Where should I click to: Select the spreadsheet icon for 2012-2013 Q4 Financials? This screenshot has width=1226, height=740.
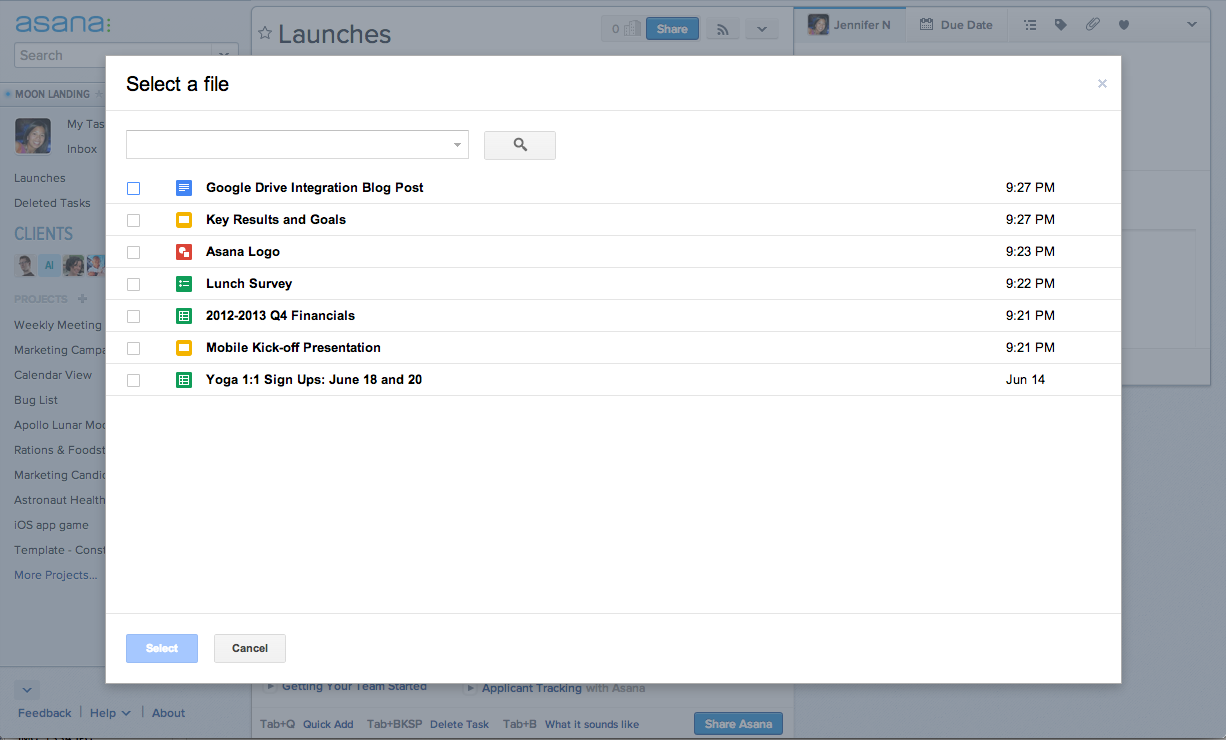pyautogui.click(x=184, y=315)
